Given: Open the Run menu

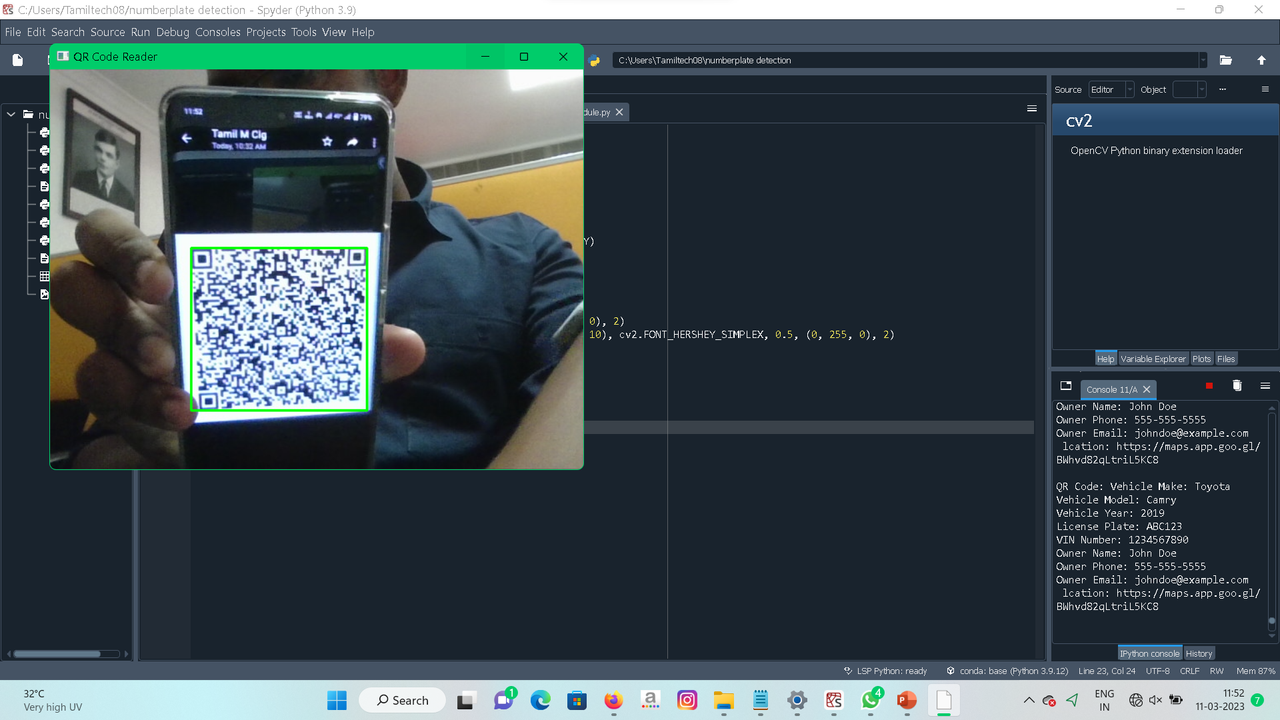Looking at the screenshot, I should [x=140, y=32].
